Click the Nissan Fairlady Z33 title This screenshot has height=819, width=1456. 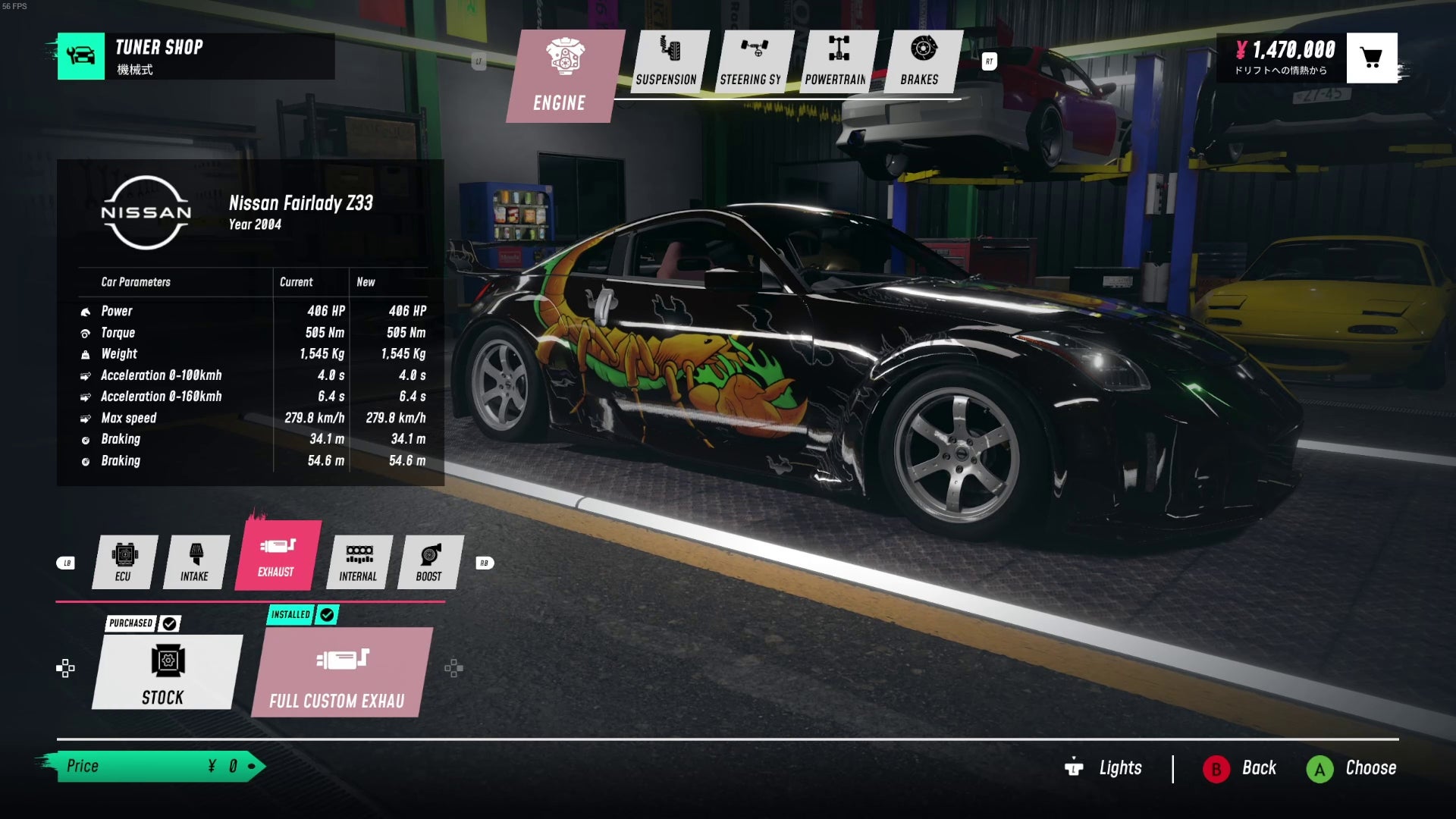click(301, 203)
